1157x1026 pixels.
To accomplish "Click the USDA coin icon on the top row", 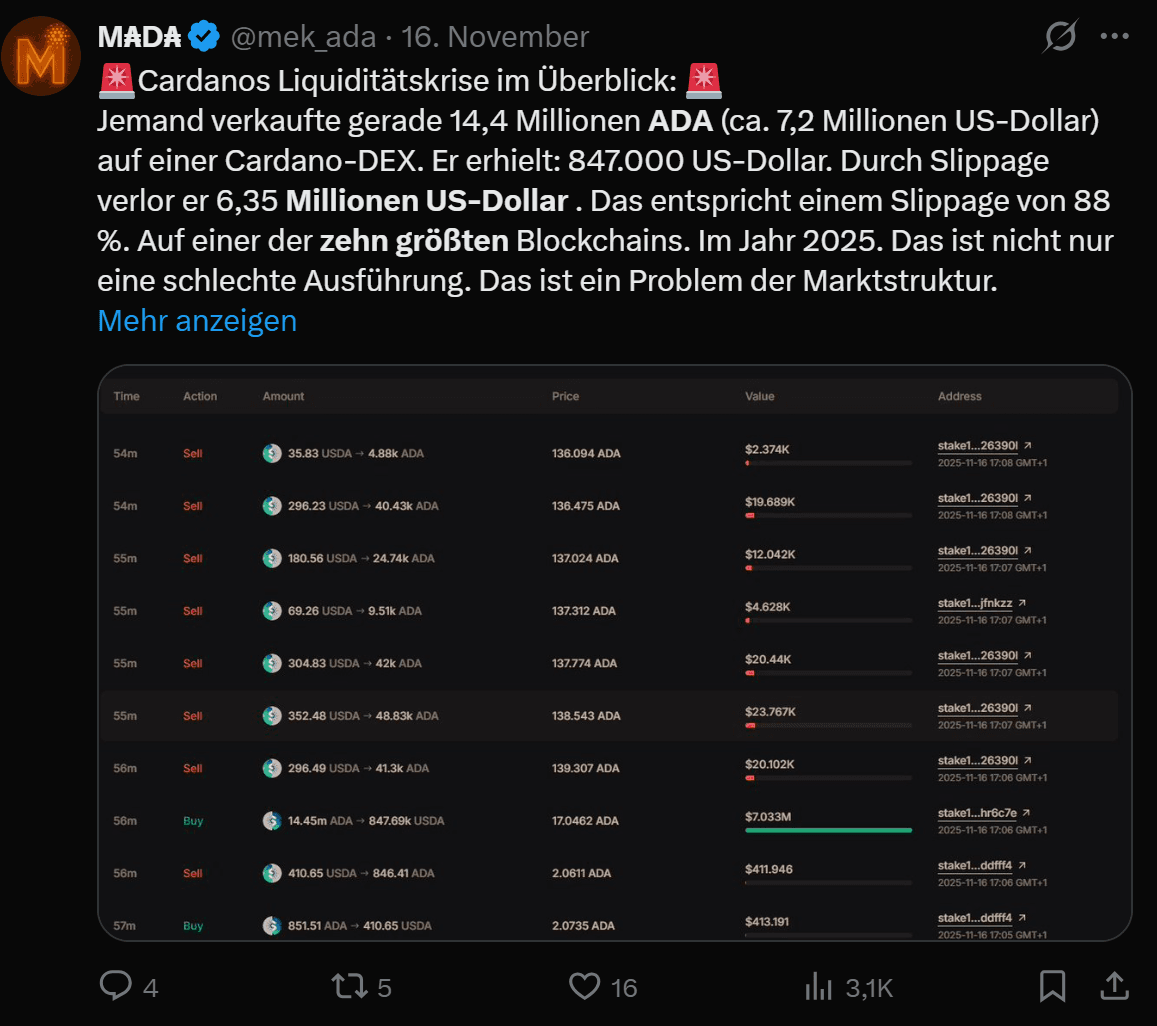I will point(271,452).
